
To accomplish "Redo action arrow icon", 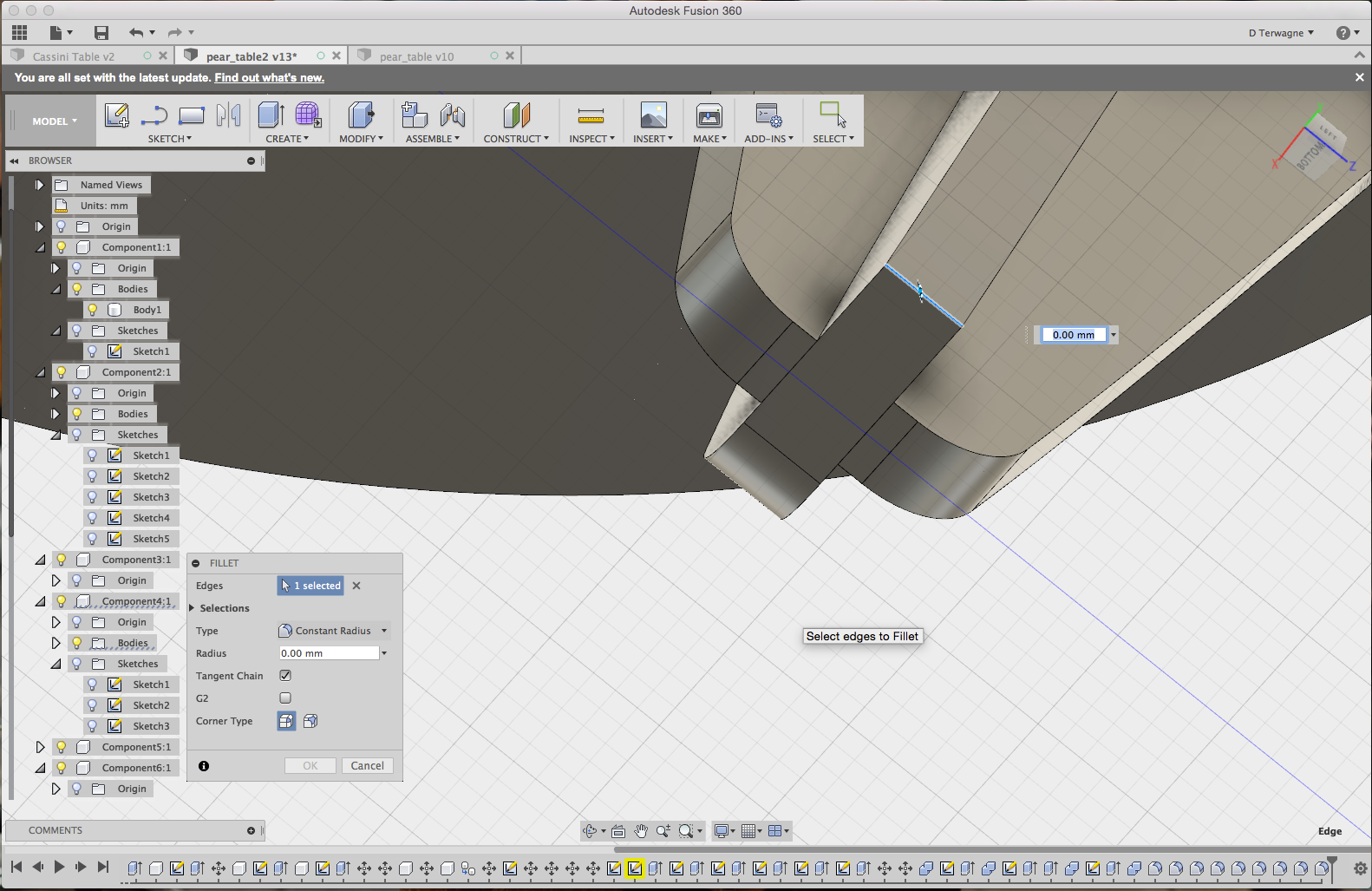I will click(175, 33).
